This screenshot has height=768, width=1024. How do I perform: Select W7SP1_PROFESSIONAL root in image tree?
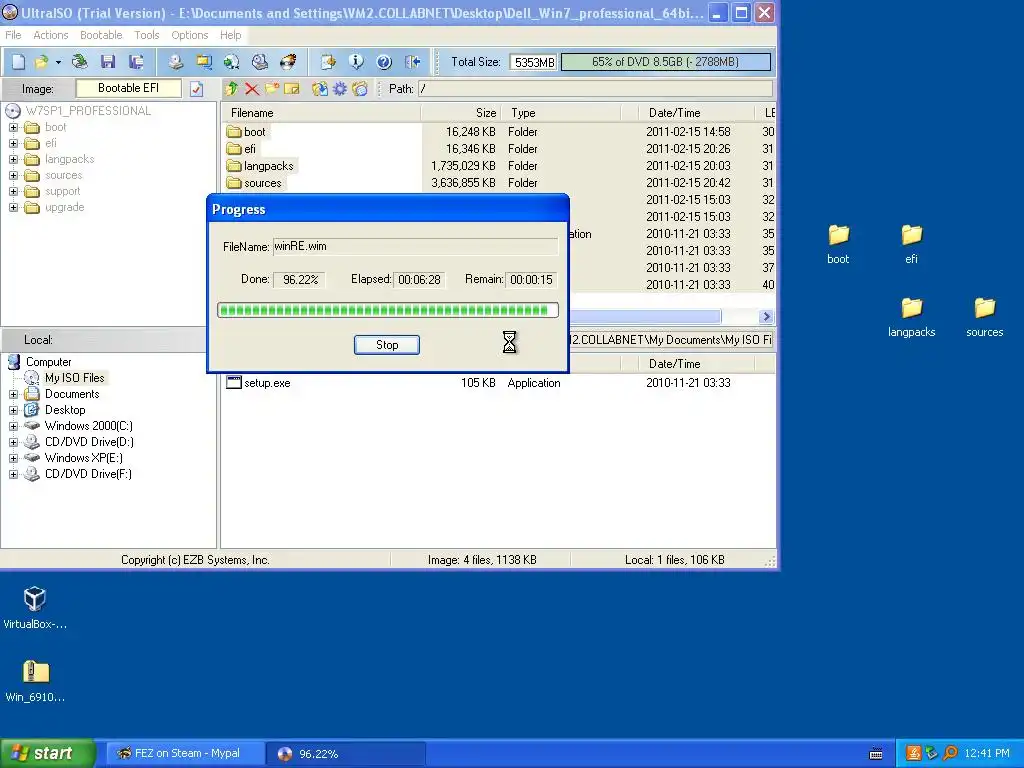tap(88, 111)
